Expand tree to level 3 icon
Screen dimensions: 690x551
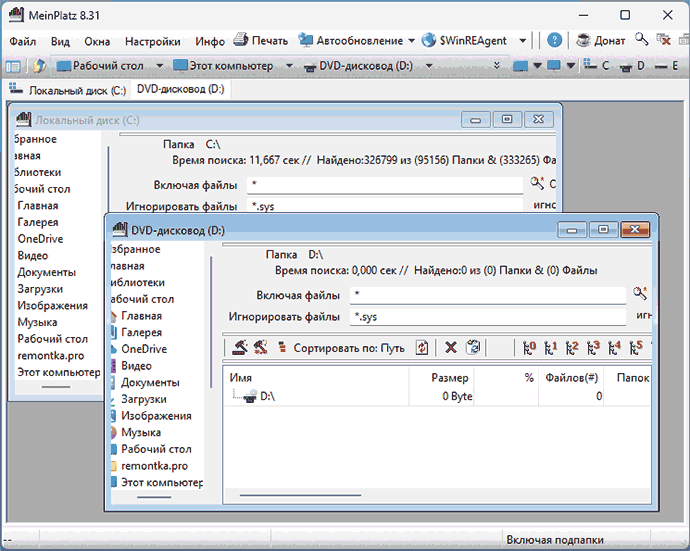pyautogui.click(x=593, y=348)
